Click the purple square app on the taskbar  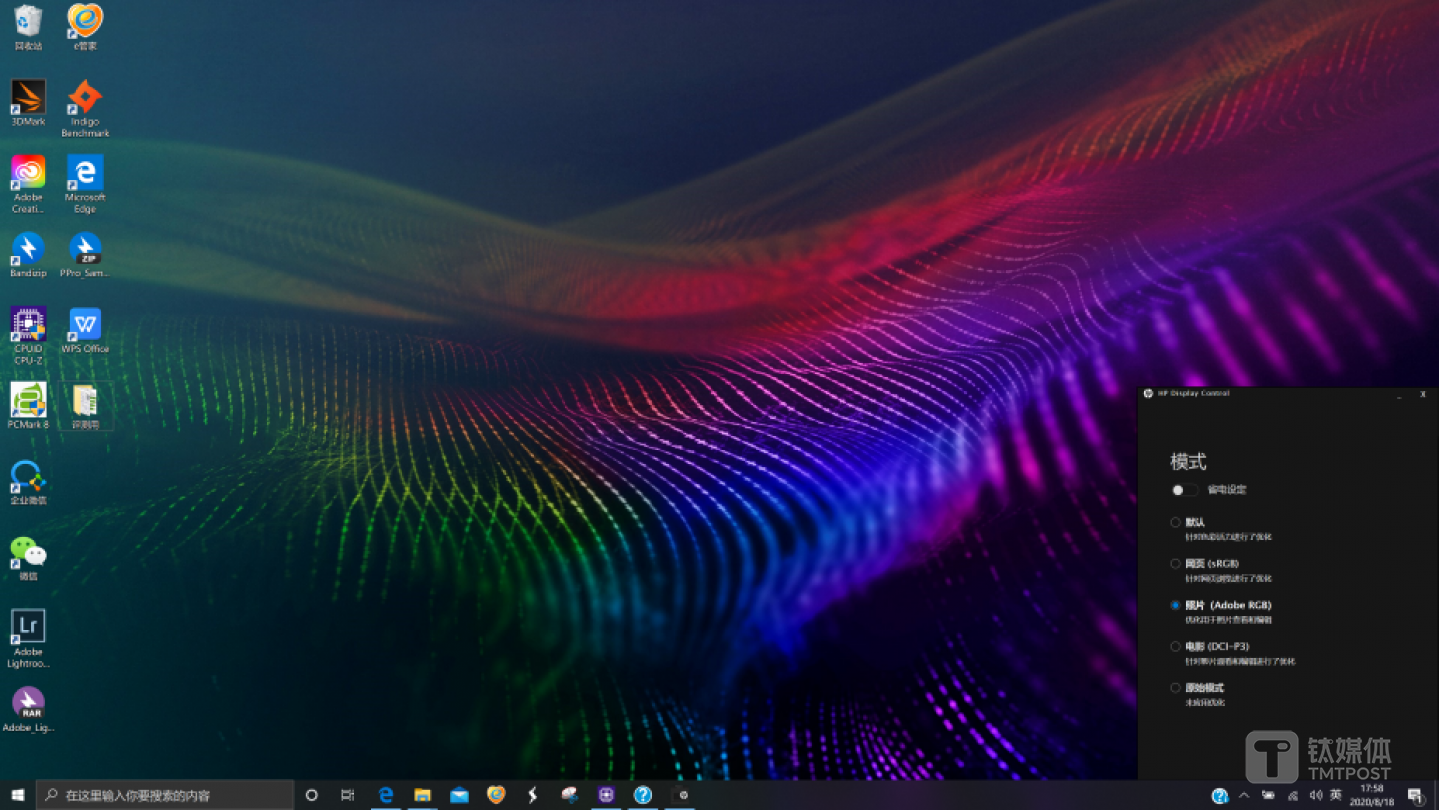tap(606, 795)
